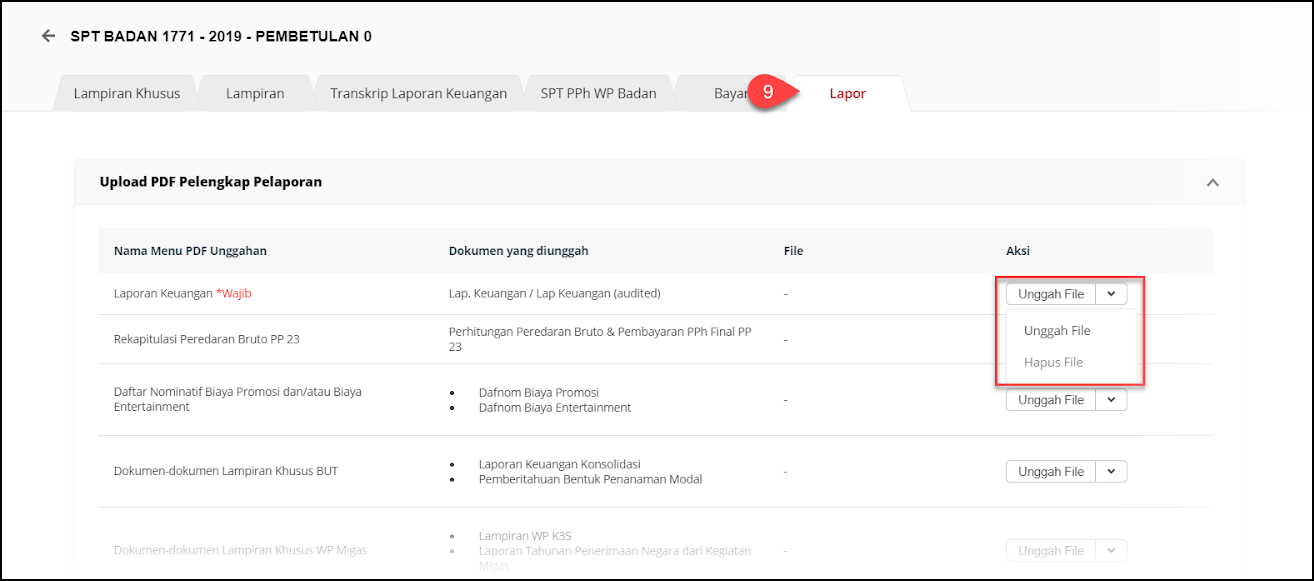Click the back arrow beside SPT BADAN title
This screenshot has height=581, width=1314.
click(48, 36)
